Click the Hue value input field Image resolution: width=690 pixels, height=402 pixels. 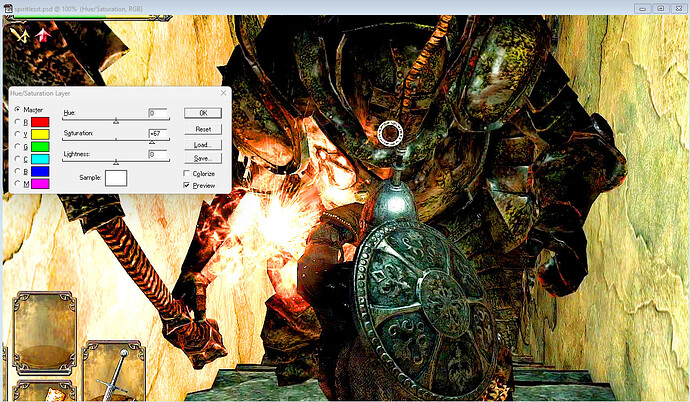158,113
